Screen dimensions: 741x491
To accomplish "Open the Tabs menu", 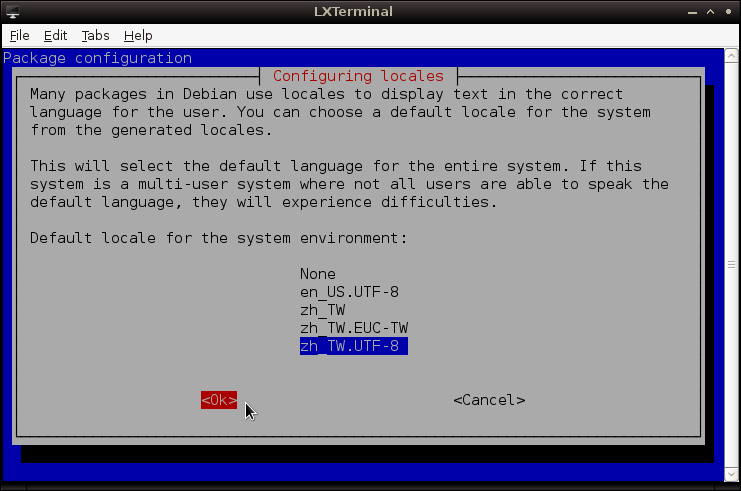I will (x=95, y=35).
